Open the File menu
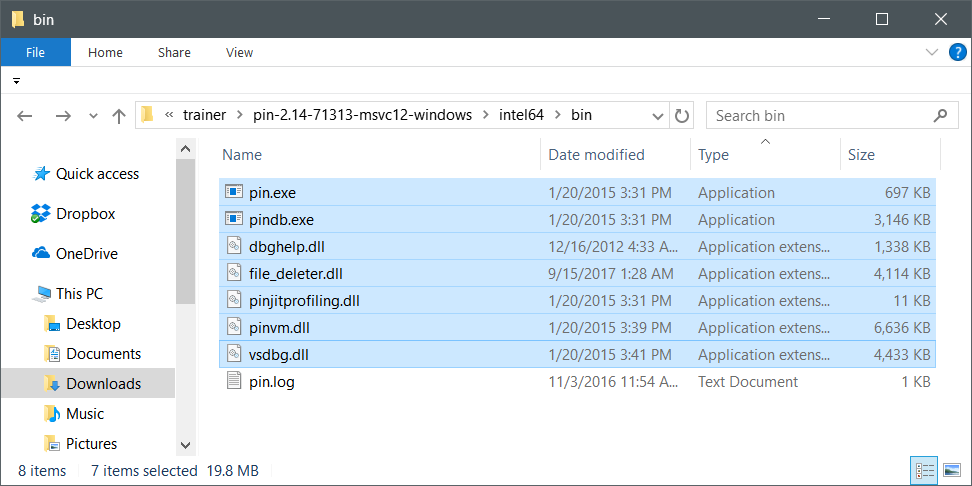Viewport: 972px width, 486px height. pyautogui.click(x=35, y=53)
